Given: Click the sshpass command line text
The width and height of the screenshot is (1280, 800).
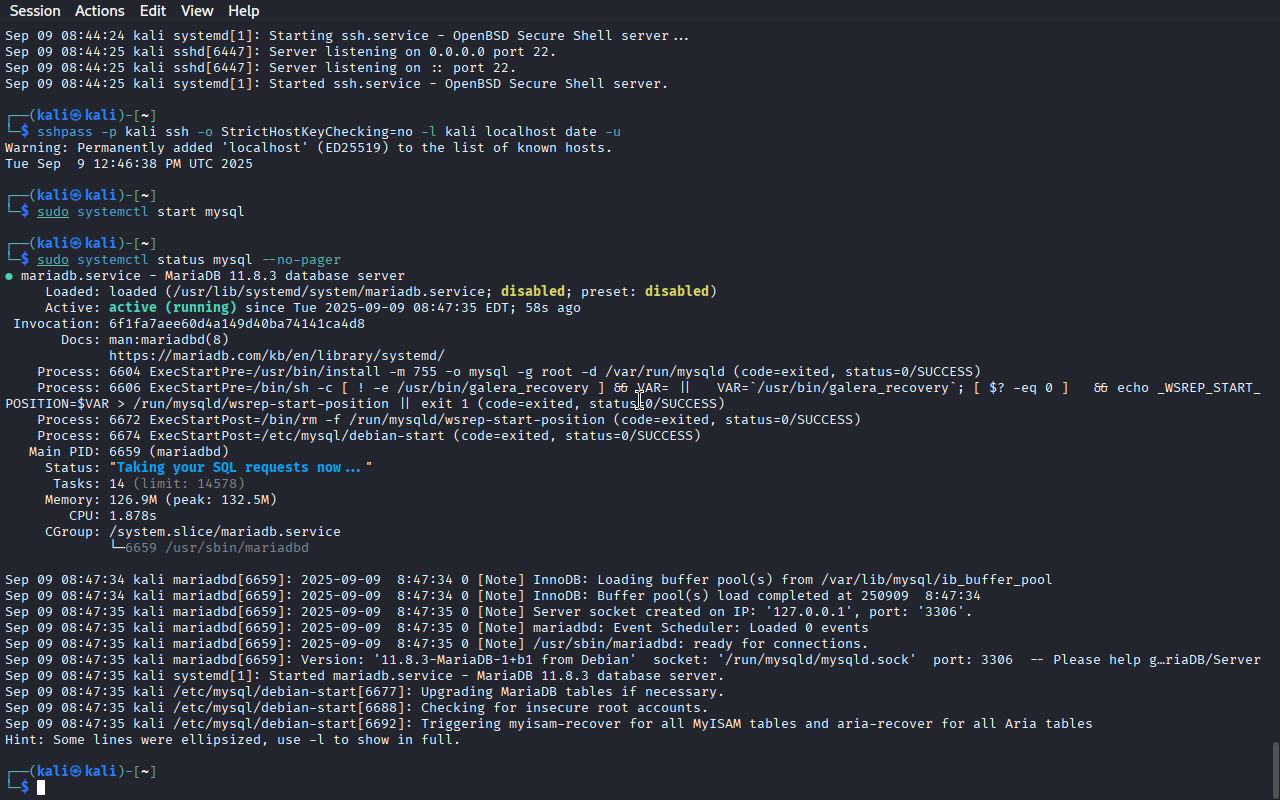Looking at the screenshot, I should click(x=329, y=132).
